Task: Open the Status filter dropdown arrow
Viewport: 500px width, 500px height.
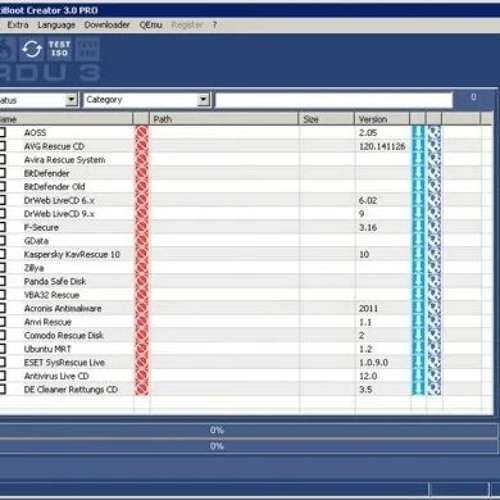Action: point(71,99)
